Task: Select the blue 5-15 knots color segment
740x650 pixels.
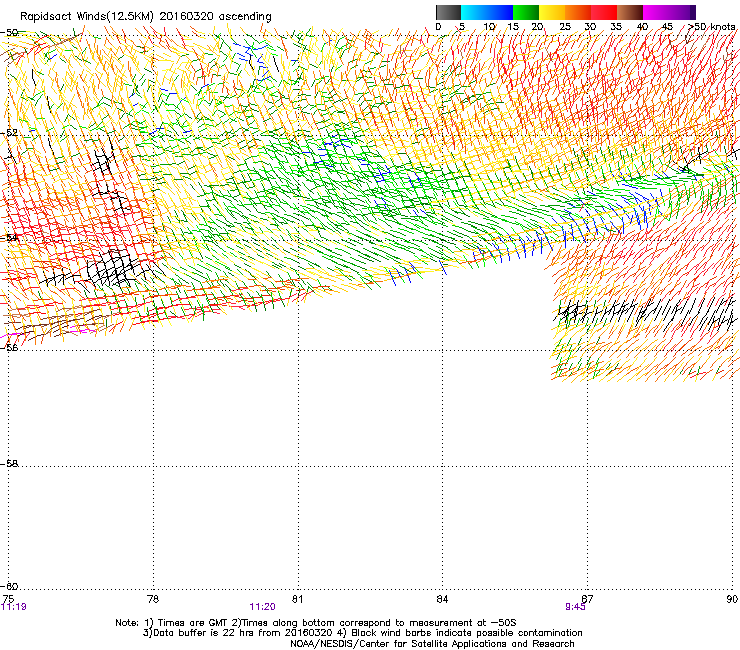Action: (x=487, y=12)
